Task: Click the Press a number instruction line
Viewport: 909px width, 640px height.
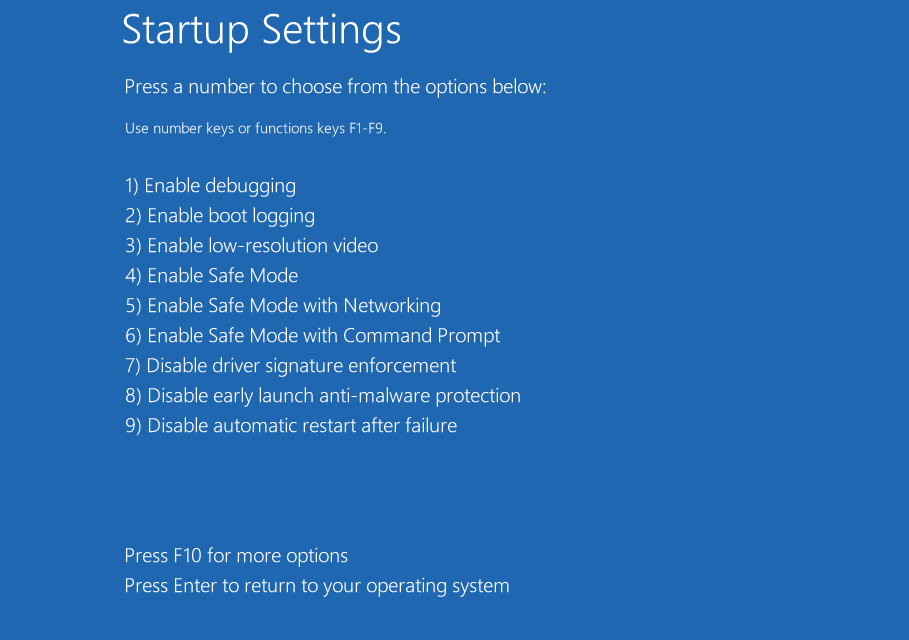Action: 335,87
